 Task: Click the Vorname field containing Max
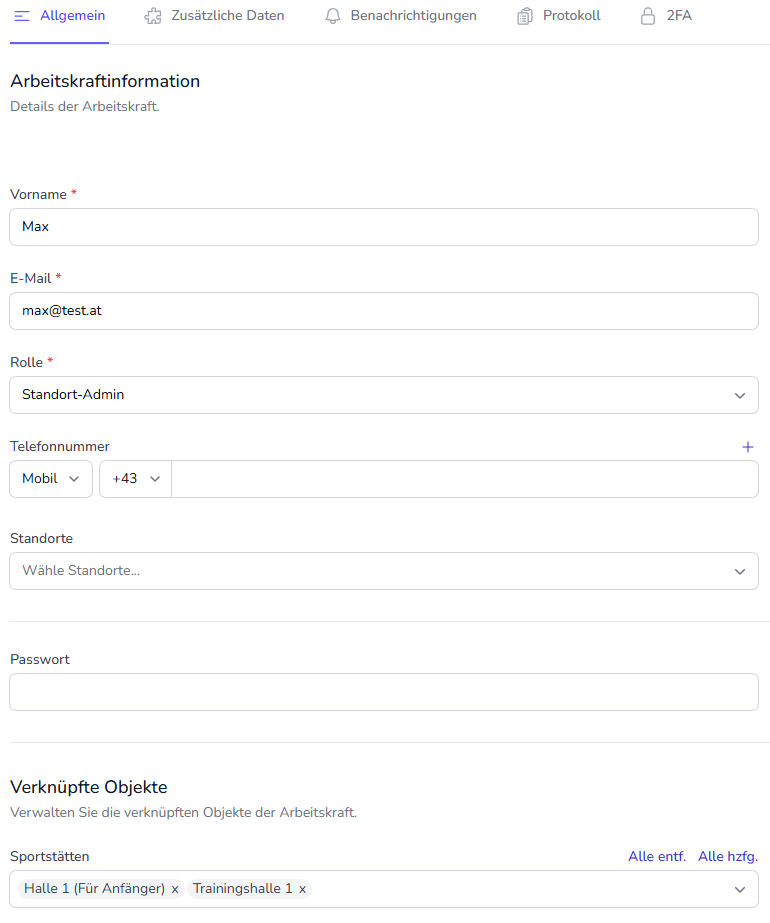(384, 227)
